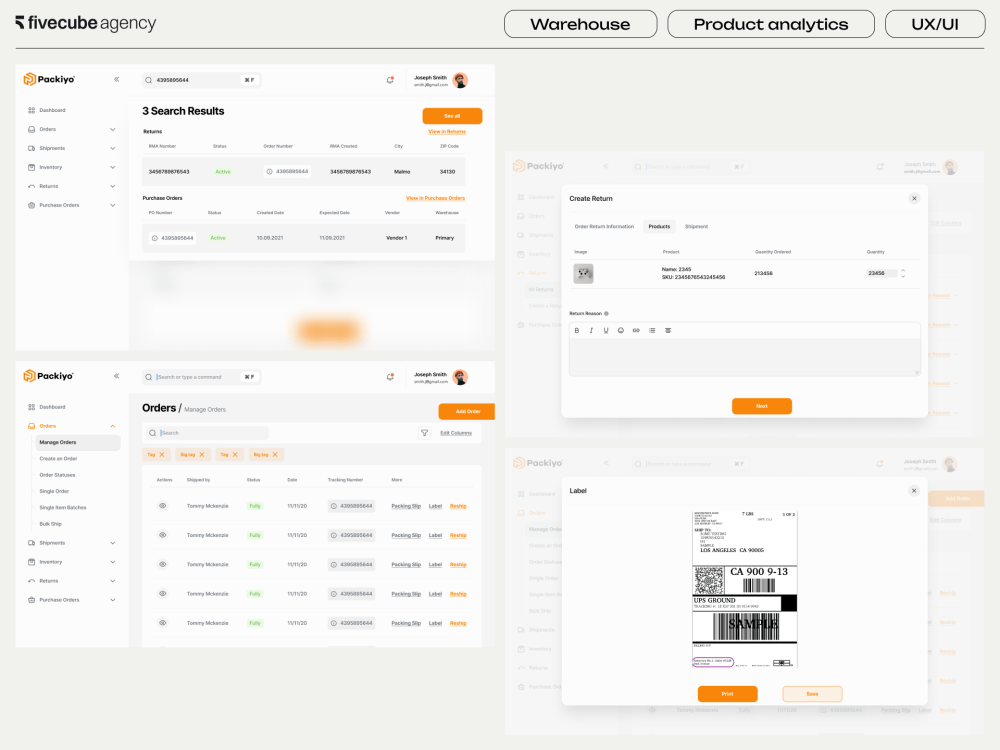The width and height of the screenshot is (1000, 750).
Task: Click Vendor 1 in Purchase Orders row
Action: coord(396,238)
